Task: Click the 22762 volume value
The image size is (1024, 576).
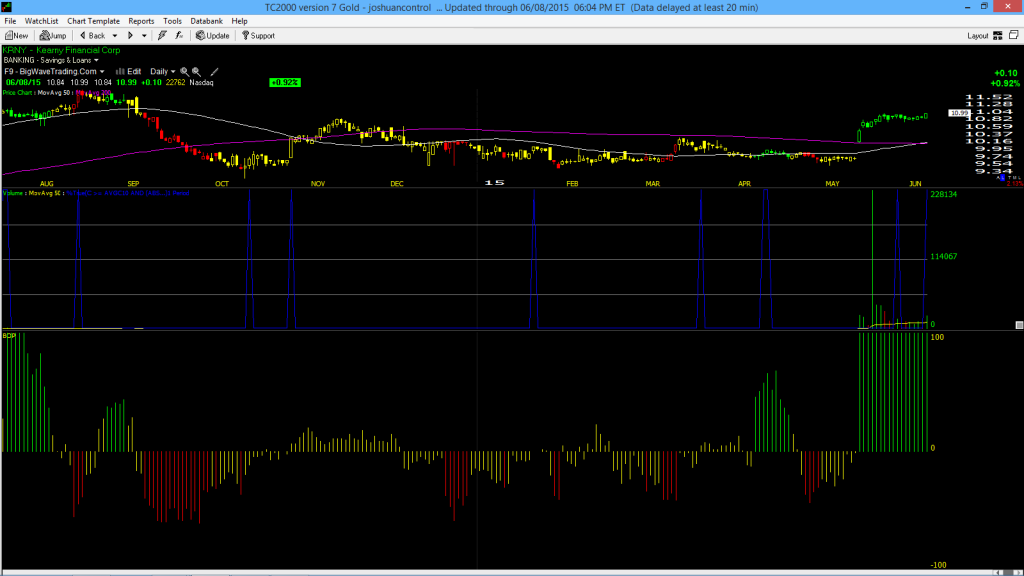Action: coord(175,82)
